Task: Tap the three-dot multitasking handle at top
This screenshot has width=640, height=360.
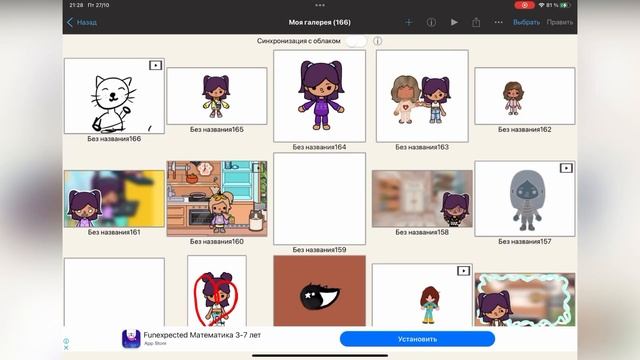Action: tap(320, 5)
